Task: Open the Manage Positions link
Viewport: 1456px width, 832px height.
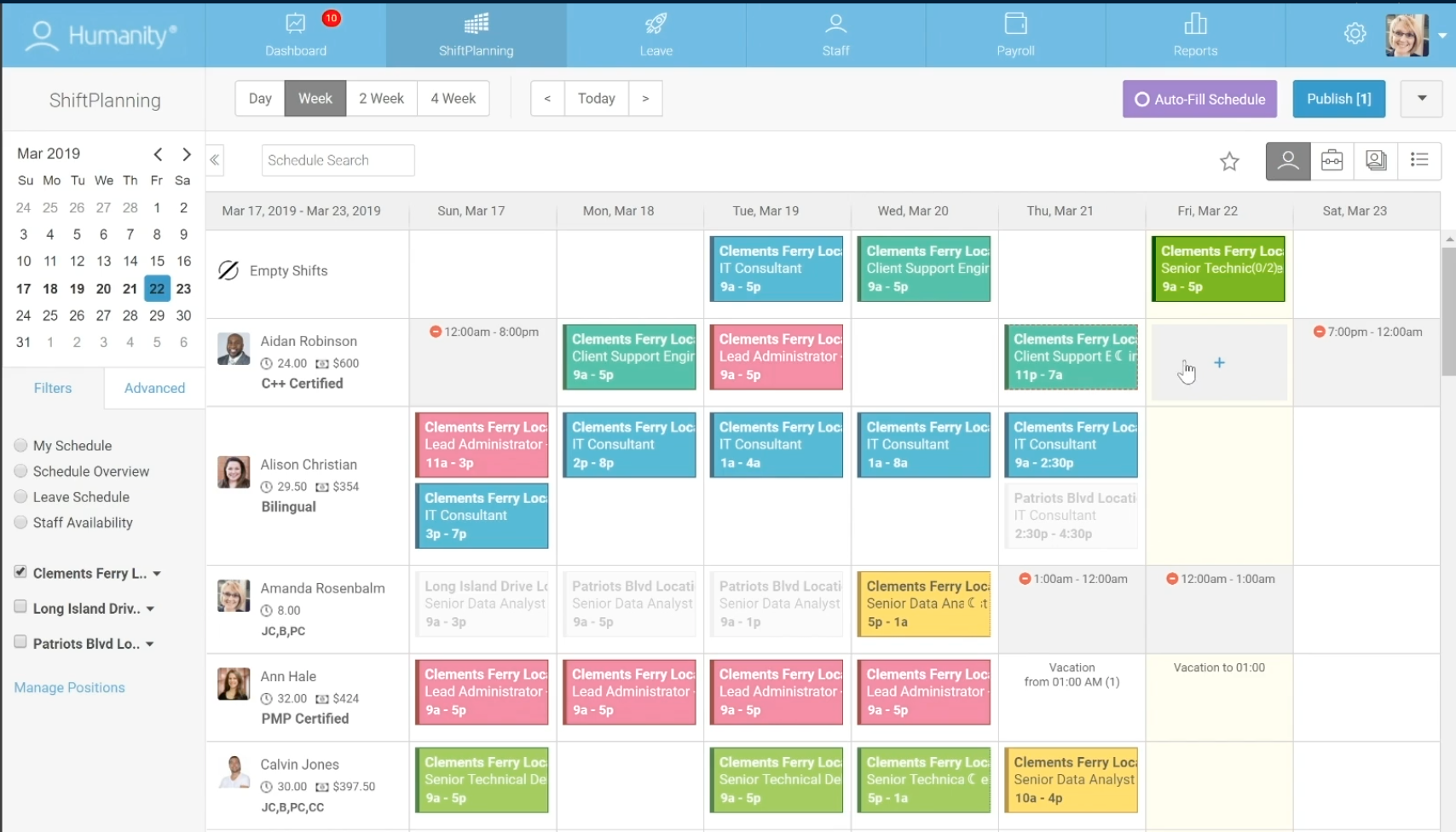Action: click(69, 687)
